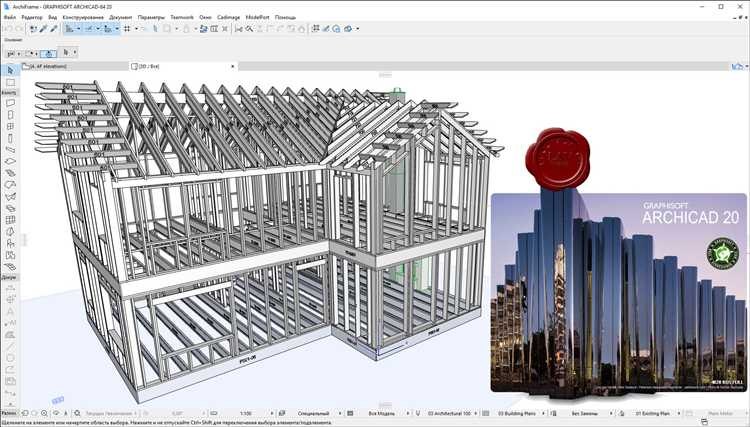Select the Curtain Wall tool
The image size is (750, 427).
pyautogui.click(x=10, y=220)
